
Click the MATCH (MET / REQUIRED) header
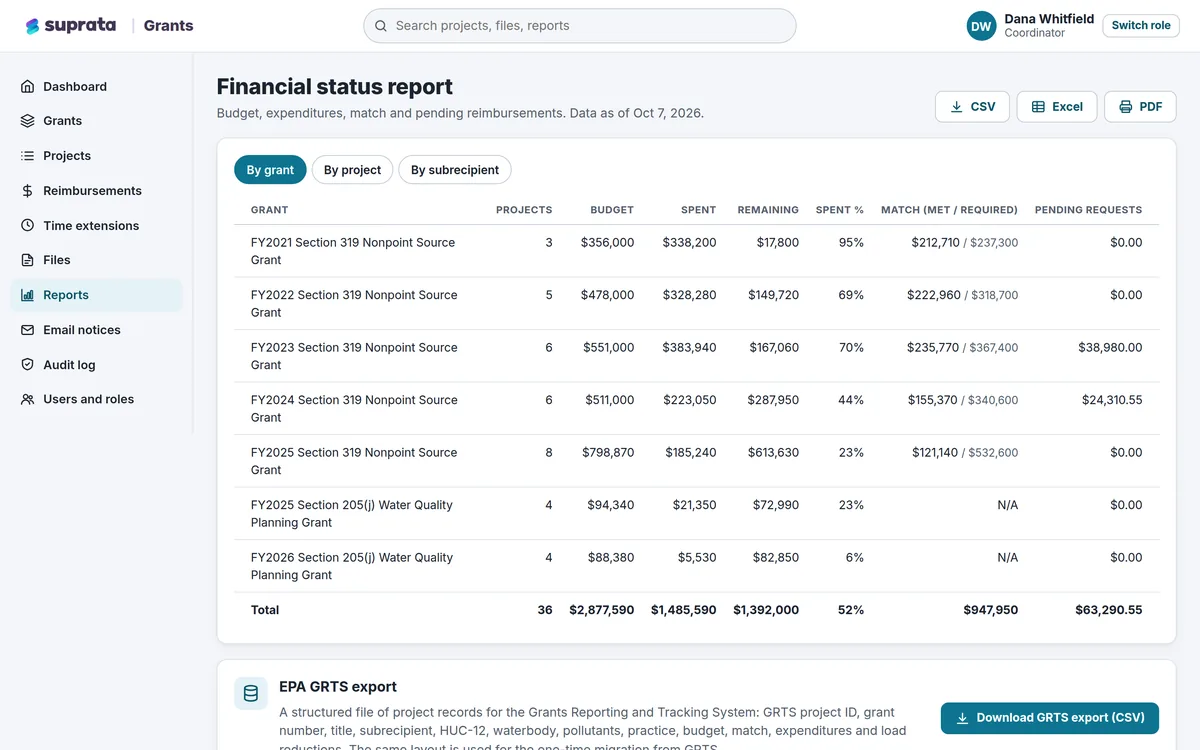[949, 210]
